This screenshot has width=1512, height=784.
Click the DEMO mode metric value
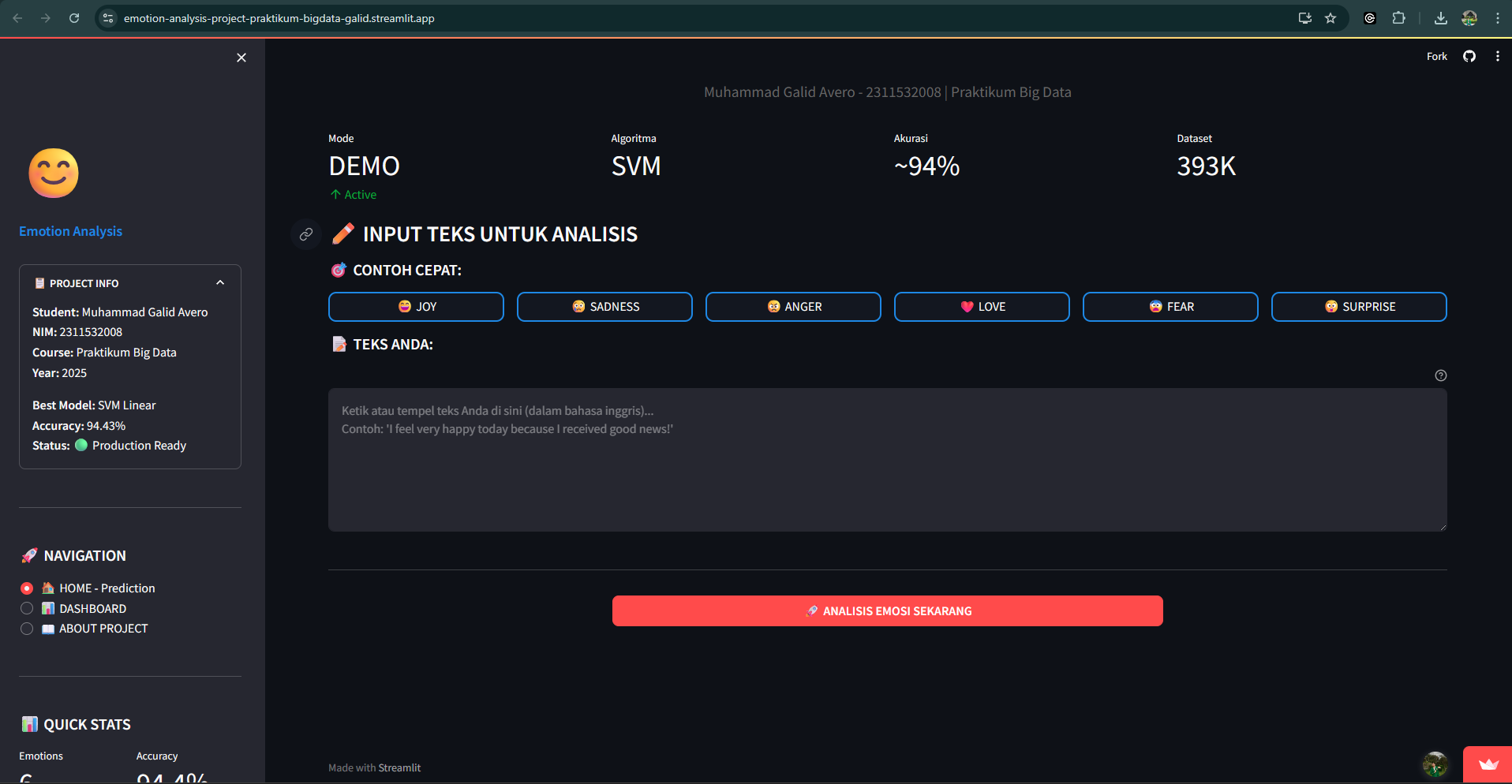[x=364, y=166]
